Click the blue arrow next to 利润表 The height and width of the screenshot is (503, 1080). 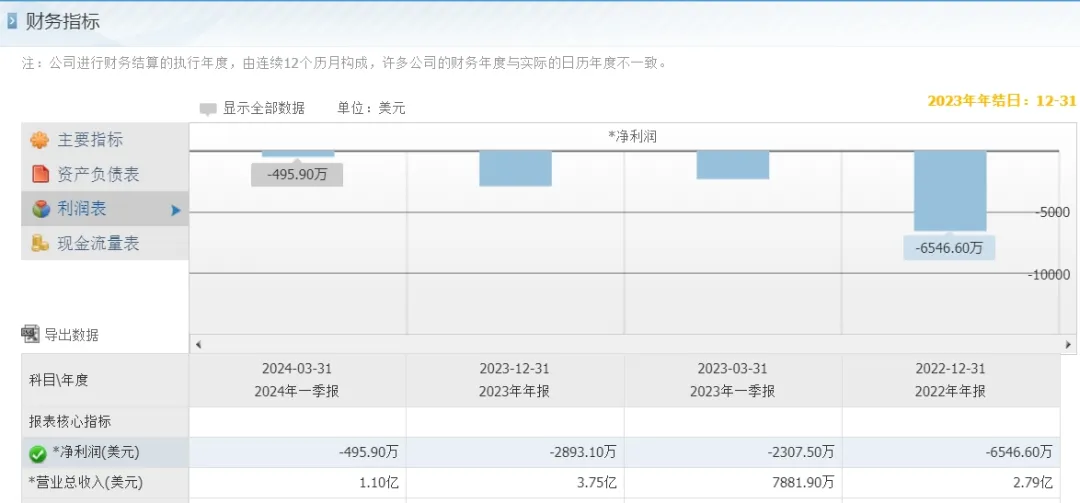176,210
